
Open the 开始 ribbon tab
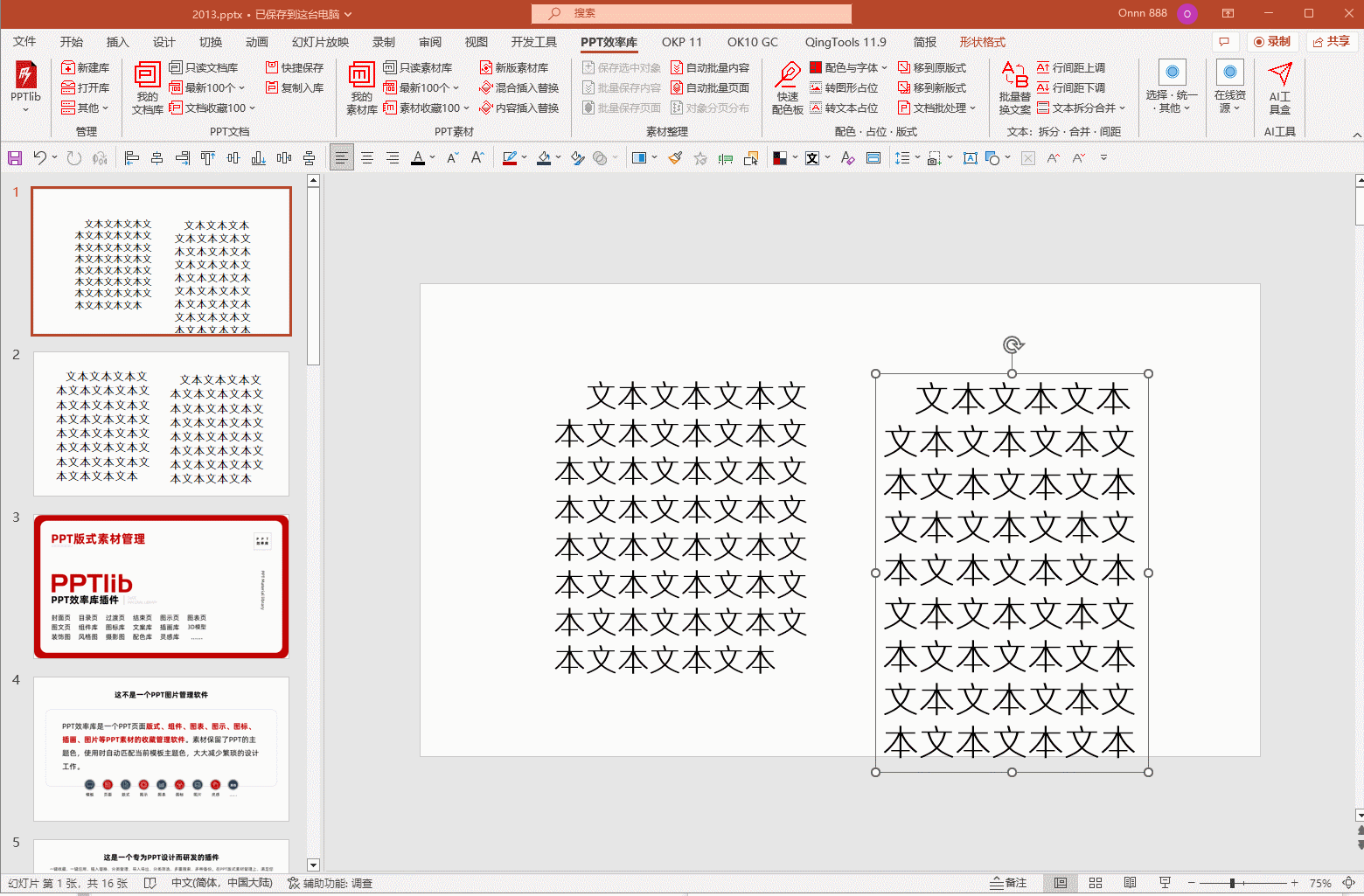(x=72, y=42)
